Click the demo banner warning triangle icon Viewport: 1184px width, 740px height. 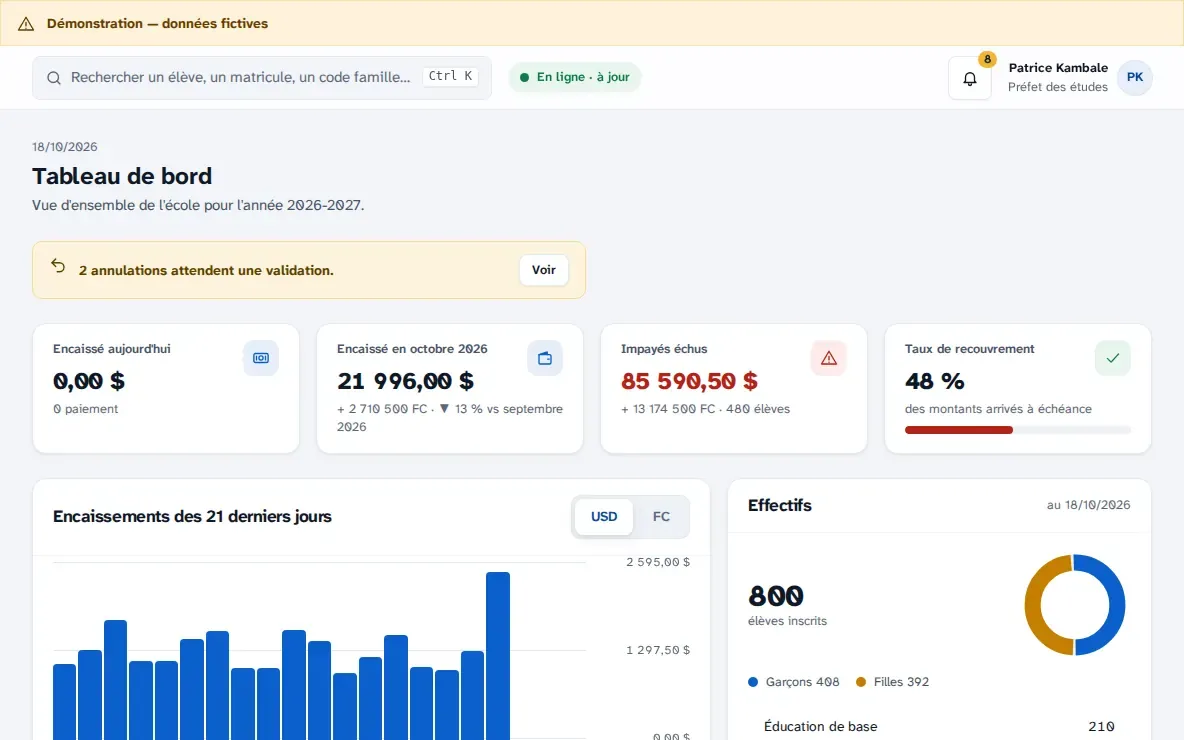point(26,23)
